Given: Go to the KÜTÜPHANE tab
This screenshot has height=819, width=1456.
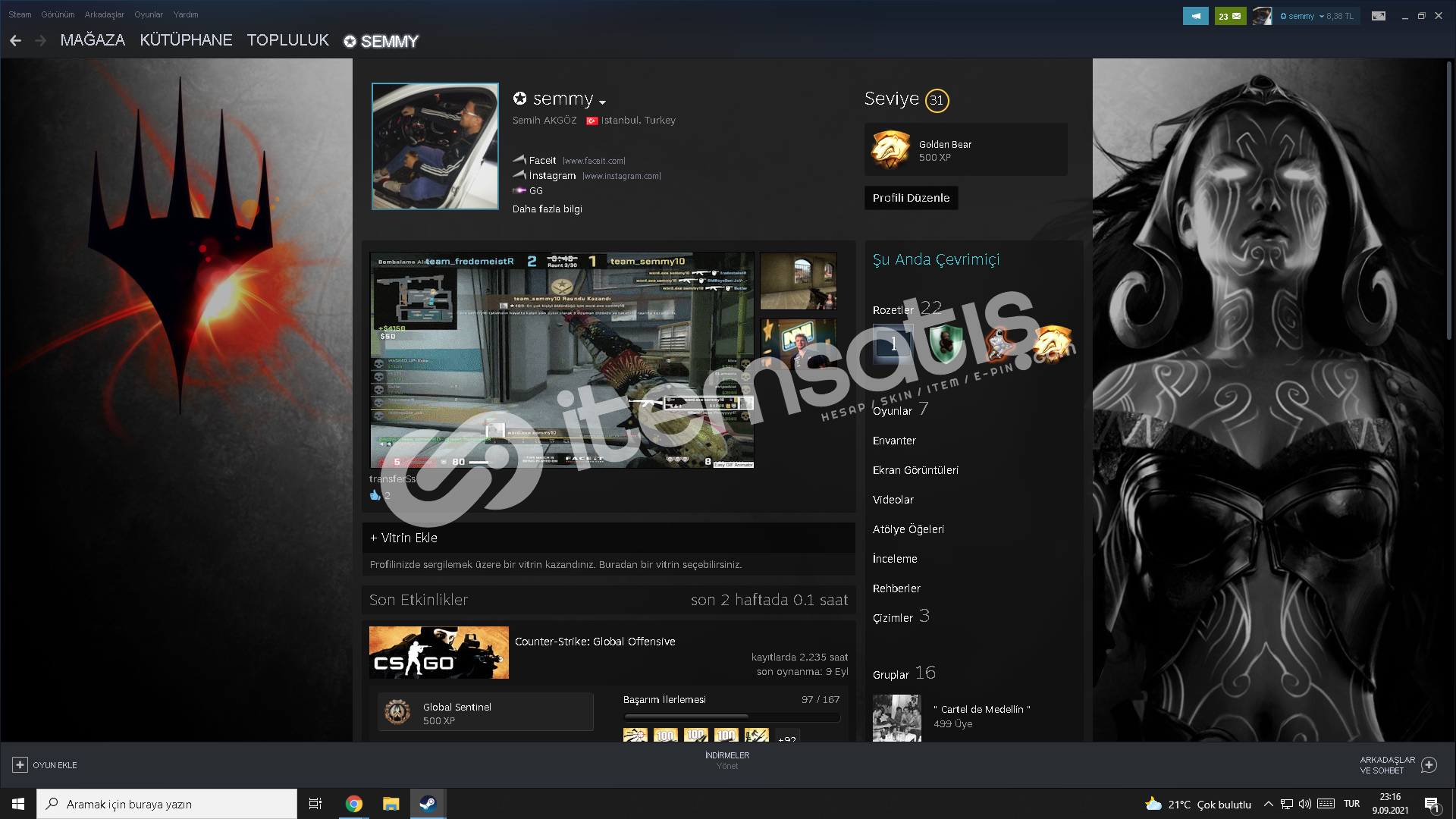Looking at the screenshot, I should (186, 40).
